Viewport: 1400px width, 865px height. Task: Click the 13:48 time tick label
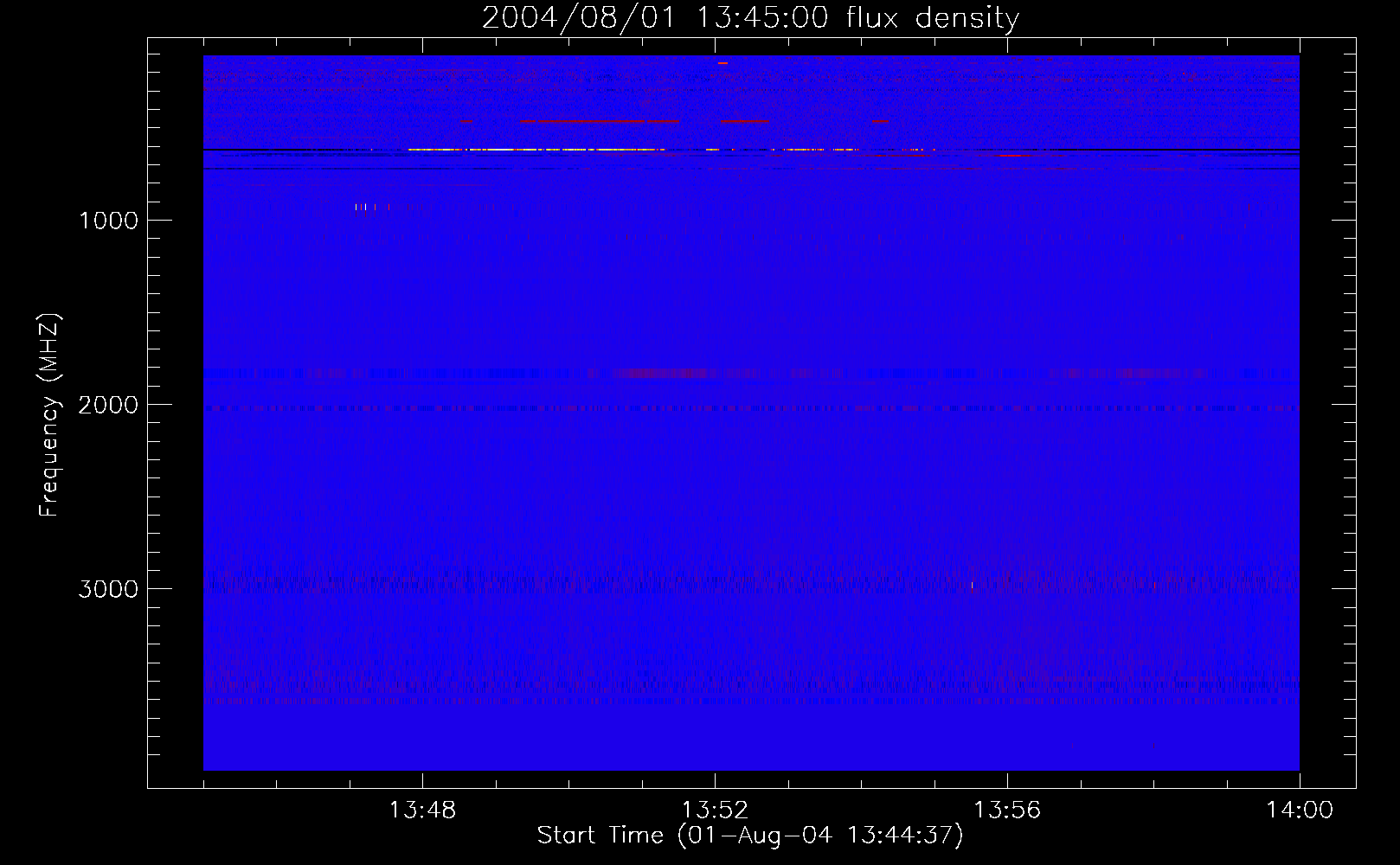click(x=422, y=811)
